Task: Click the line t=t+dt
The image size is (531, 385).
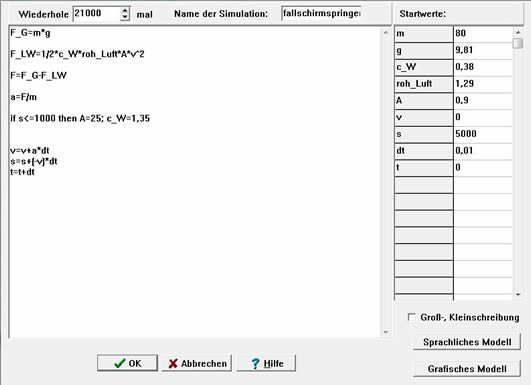Action: pos(22,172)
